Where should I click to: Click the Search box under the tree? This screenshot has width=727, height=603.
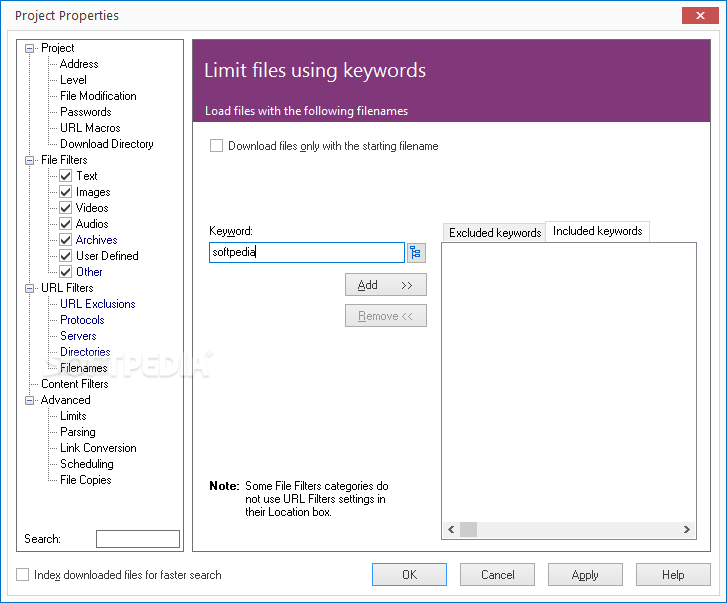pos(138,539)
